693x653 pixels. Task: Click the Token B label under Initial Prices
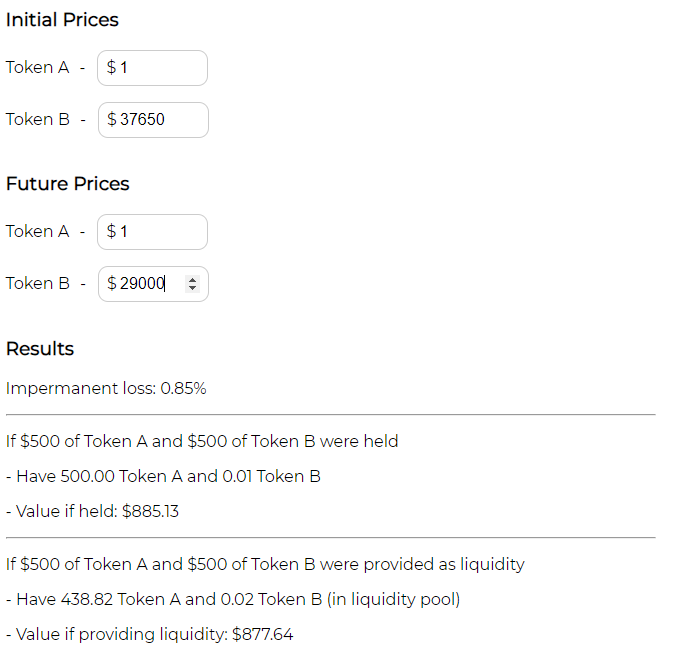(x=38, y=120)
